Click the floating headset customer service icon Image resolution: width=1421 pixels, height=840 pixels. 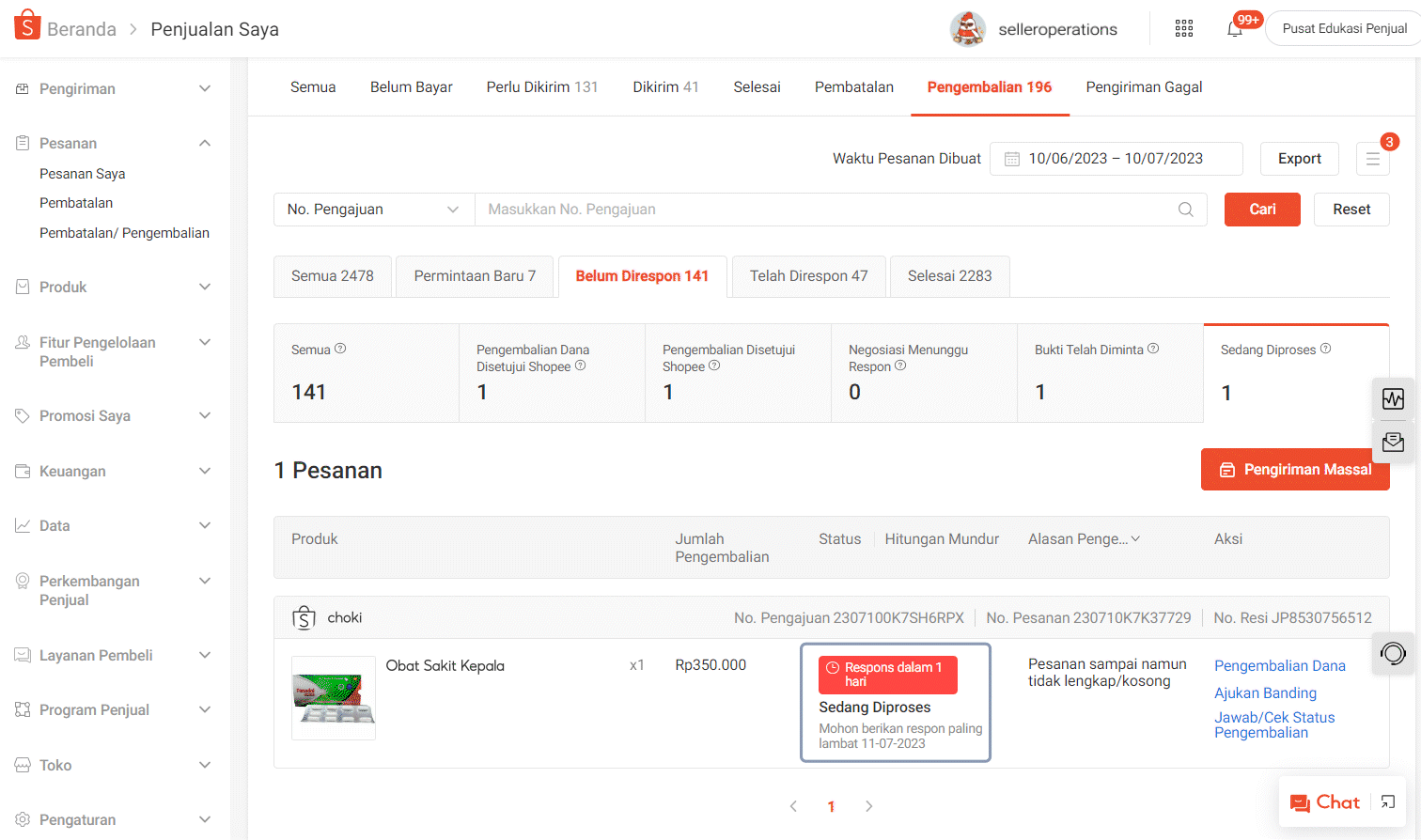1393,653
